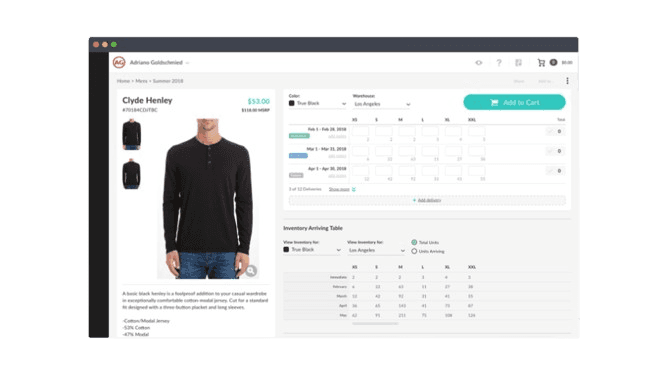The width and height of the screenshot is (667, 374).
Task: Open the shopping cart icon in header
Action: coord(541,63)
